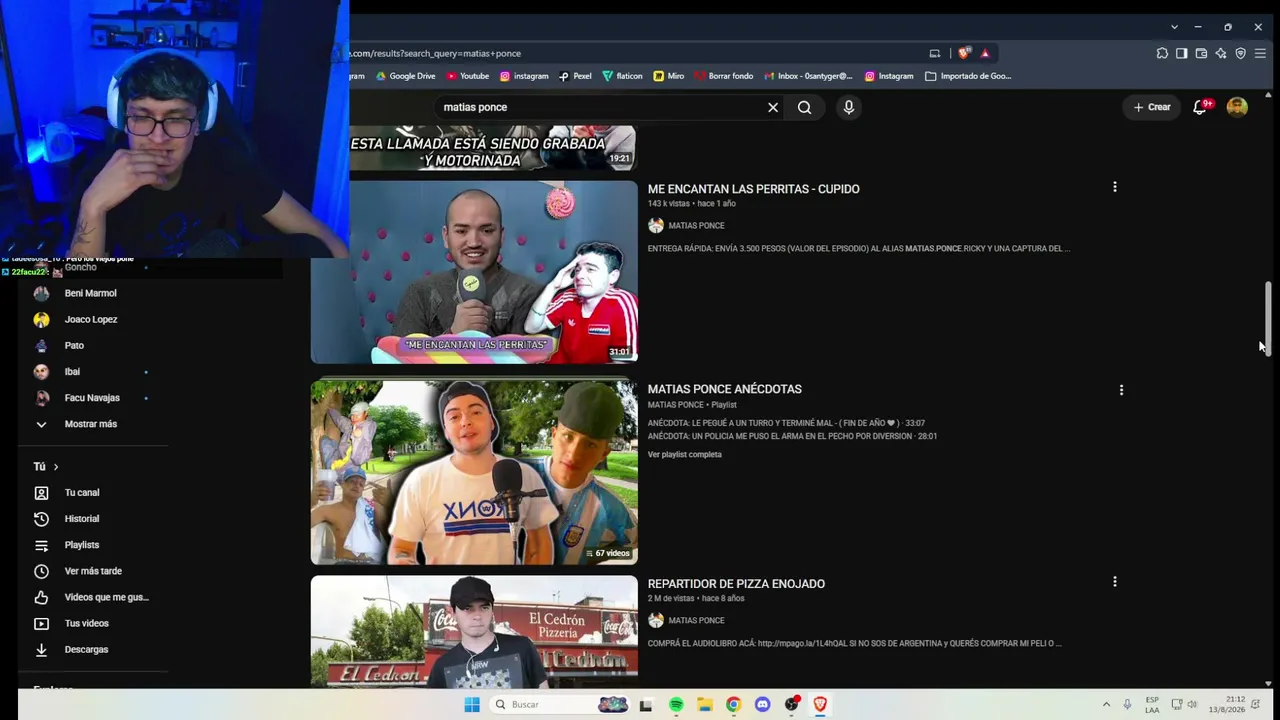
Task: Toggle the browser sidebar panel
Action: tap(1181, 53)
